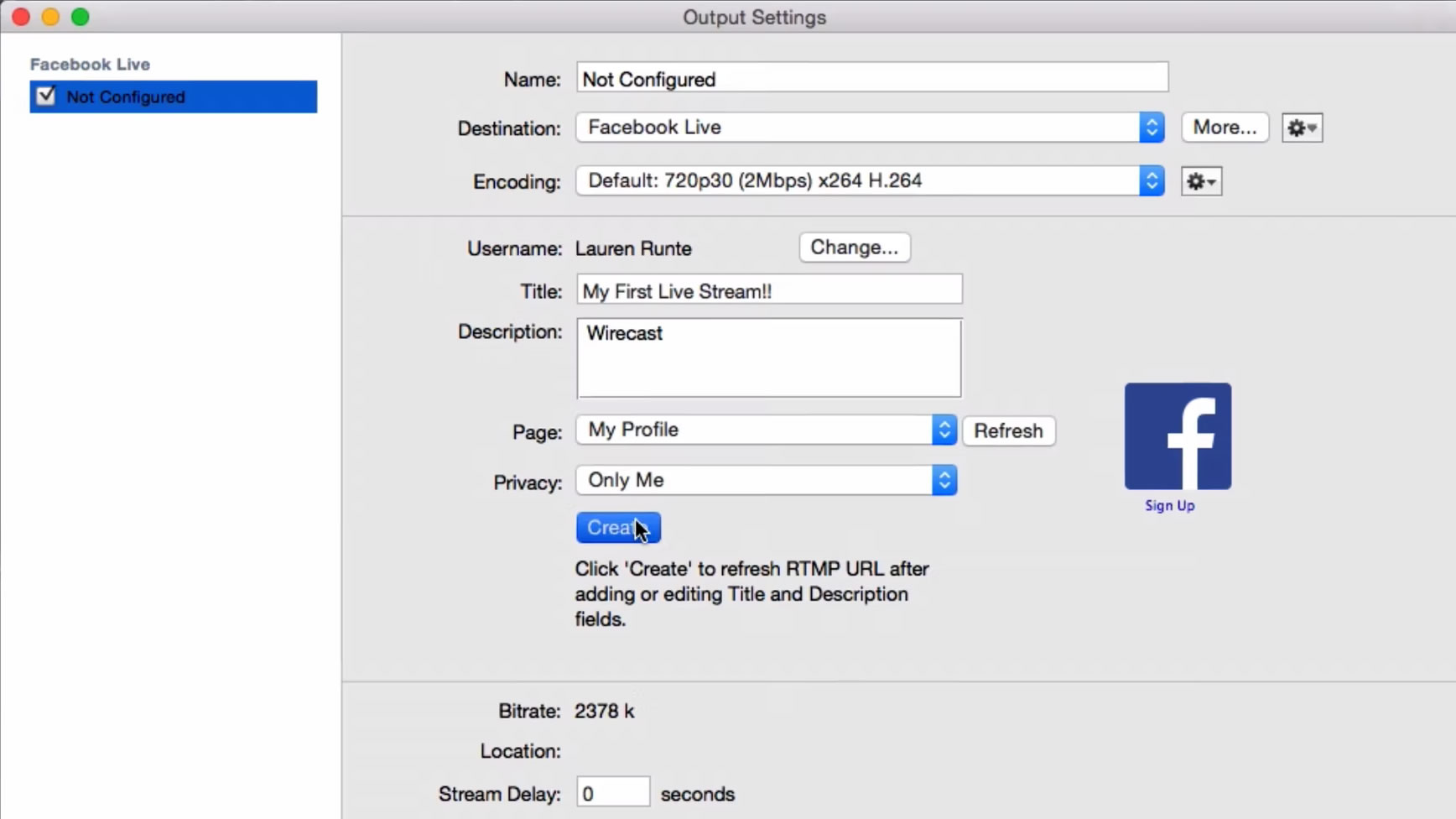
Task: Maximize the Output Settings window
Action: (x=80, y=17)
